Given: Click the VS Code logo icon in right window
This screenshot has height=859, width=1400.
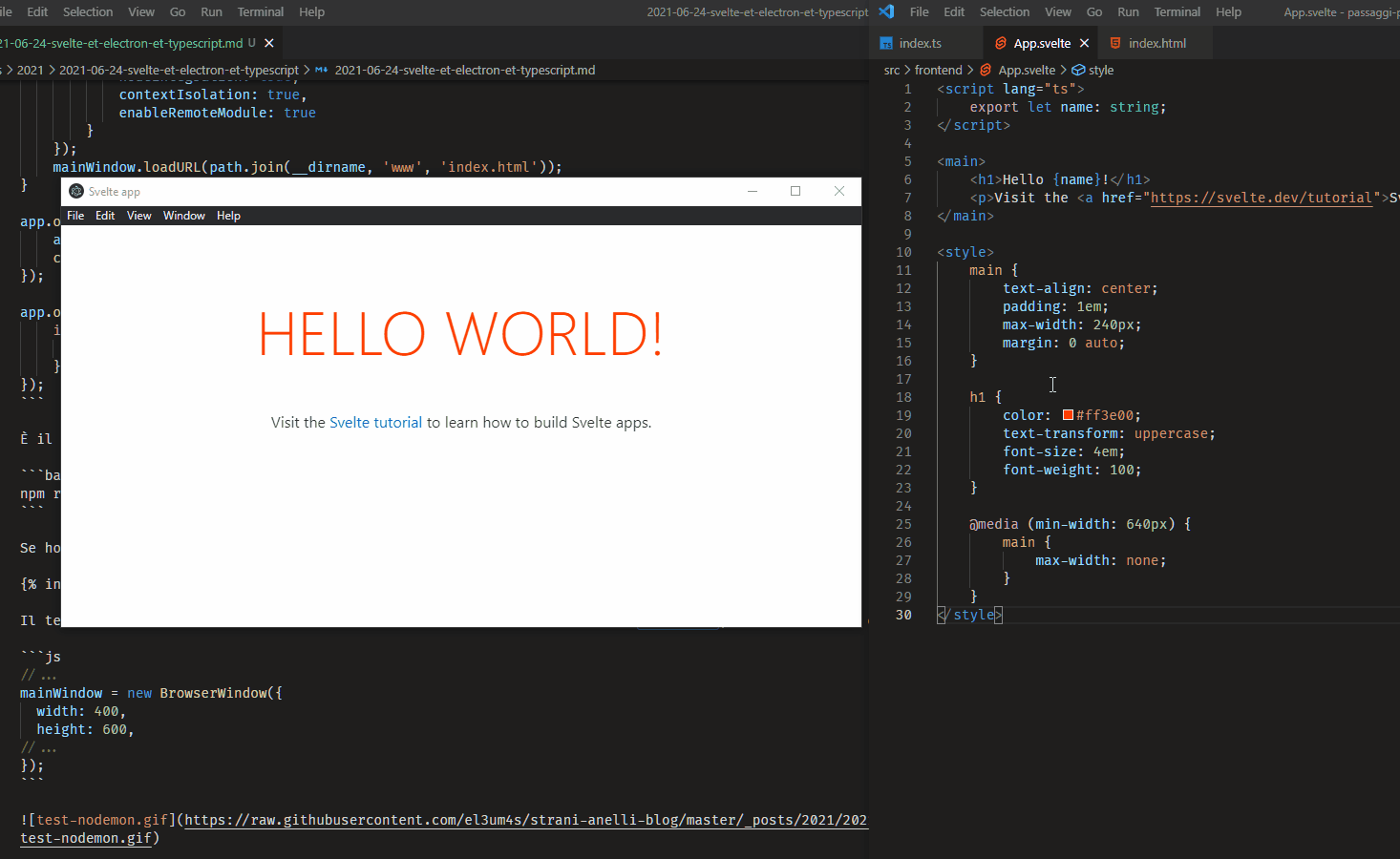Looking at the screenshot, I should point(886,11).
